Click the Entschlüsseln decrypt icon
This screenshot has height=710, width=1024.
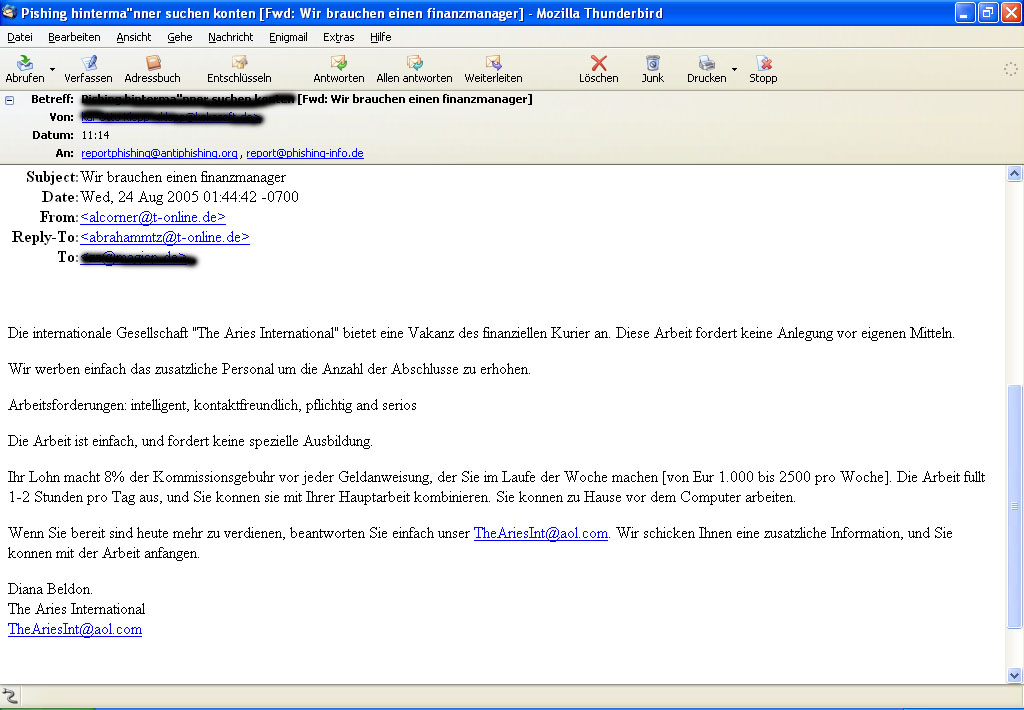coord(240,63)
